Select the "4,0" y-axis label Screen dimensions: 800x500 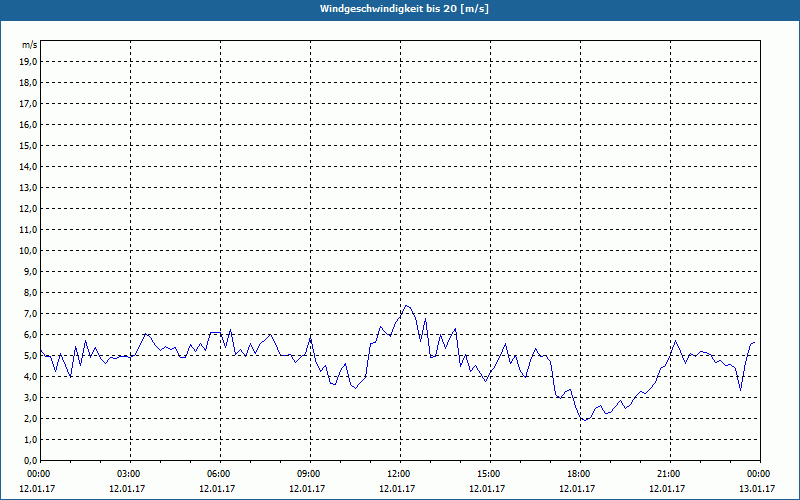[31, 377]
